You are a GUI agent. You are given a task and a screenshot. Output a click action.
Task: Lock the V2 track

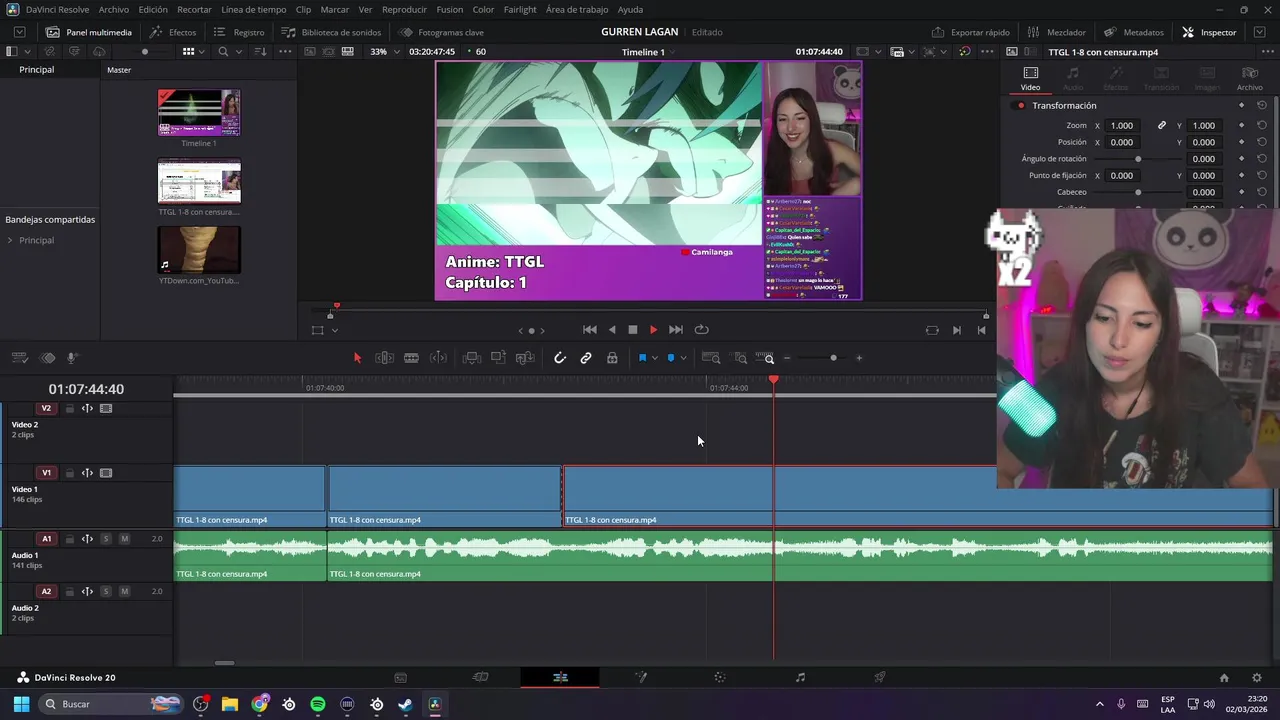pyautogui.click(x=69, y=408)
